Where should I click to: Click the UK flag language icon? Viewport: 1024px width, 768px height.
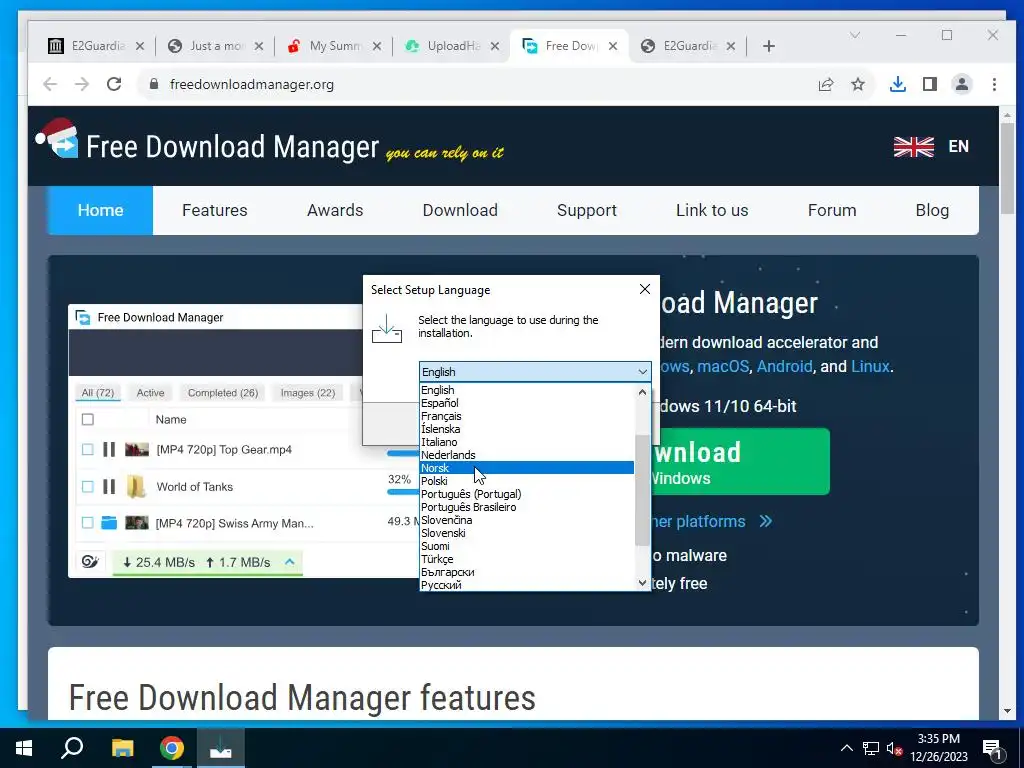(914, 146)
